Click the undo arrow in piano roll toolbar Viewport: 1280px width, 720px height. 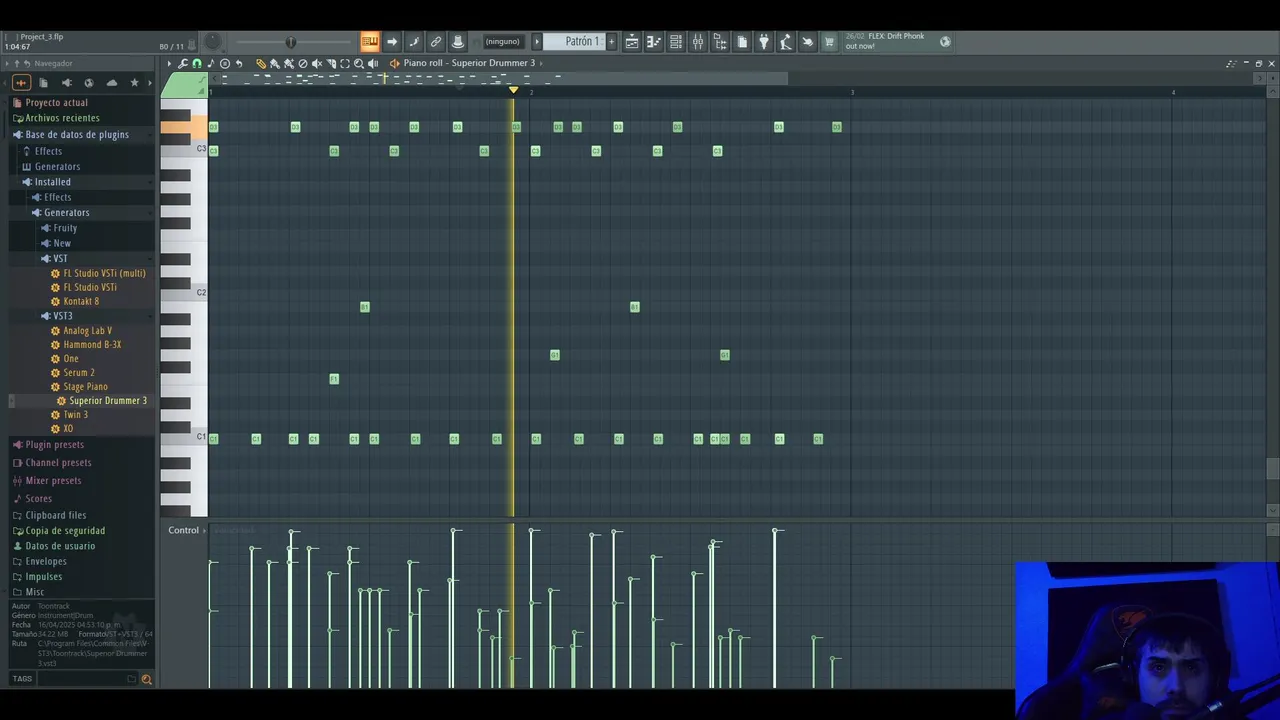pos(239,63)
